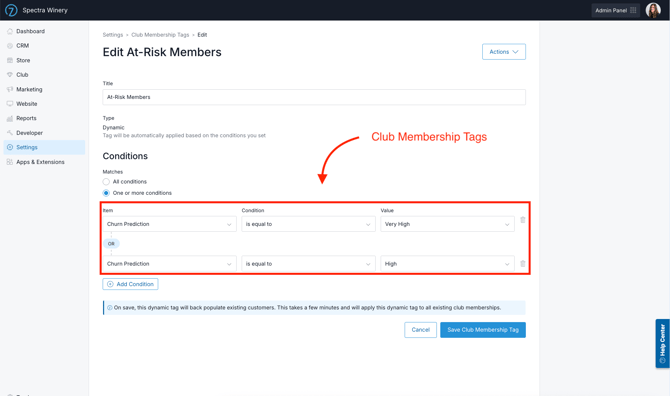The image size is (670, 396).
Task: Click the CRM sidebar icon
Action: [10, 46]
